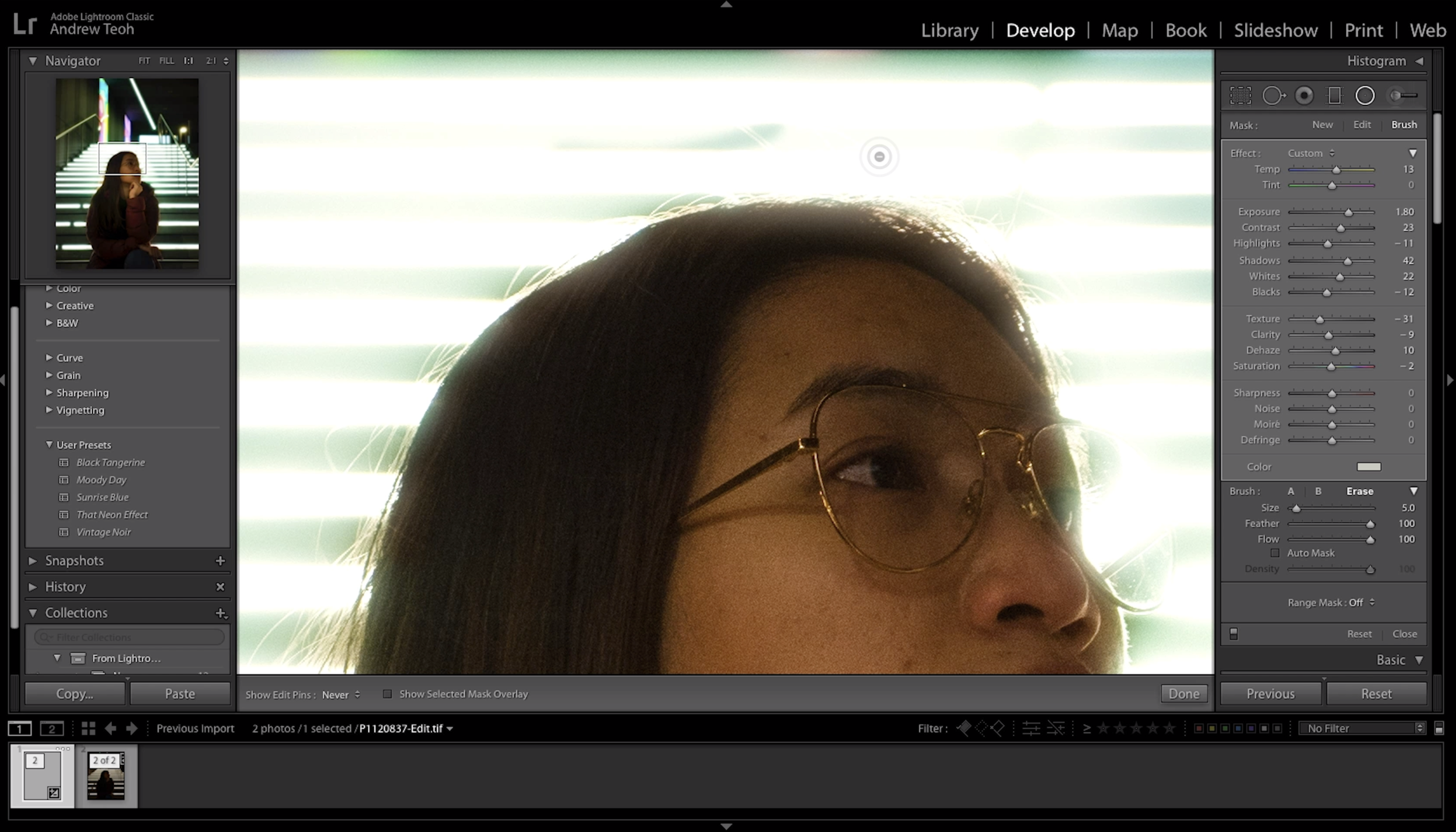Viewport: 1456px width, 832px height.
Task: Enable the Auto Mask checkbox
Action: point(1275,553)
